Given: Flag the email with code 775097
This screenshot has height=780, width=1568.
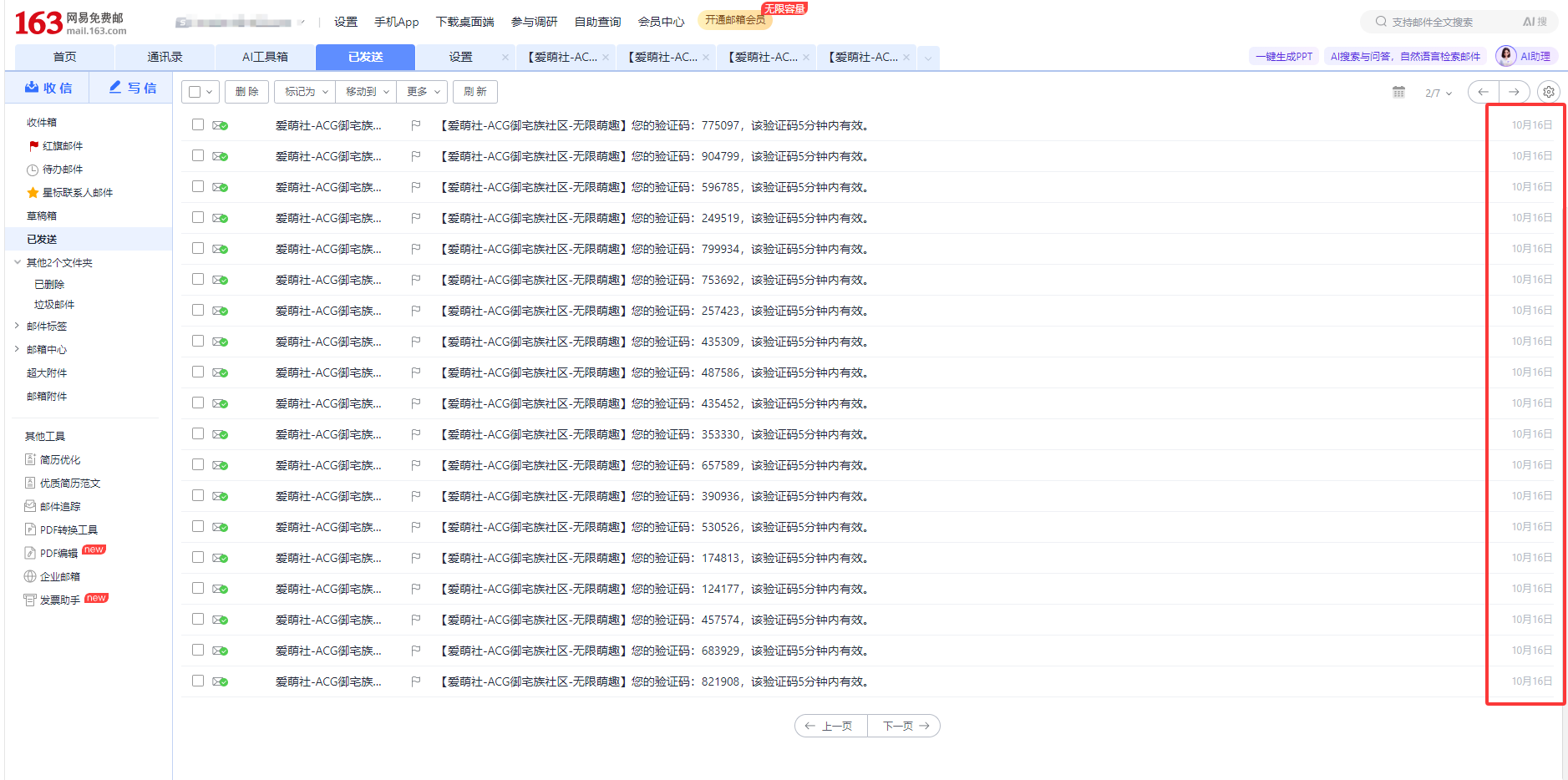Looking at the screenshot, I should tap(415, 125).
